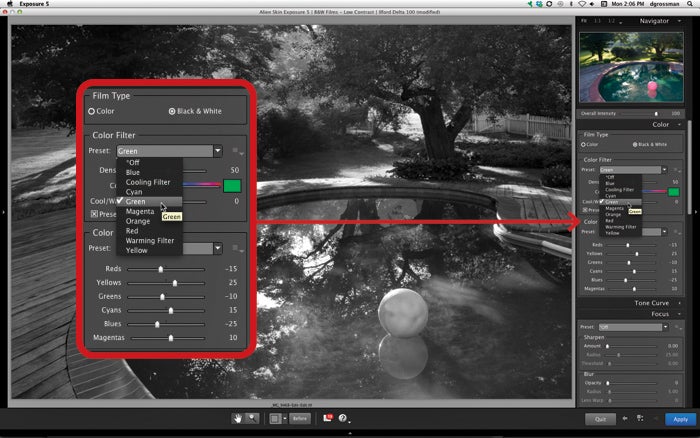Click the menu bar clock Mon 2:06 PM

(x=628, y=4)
